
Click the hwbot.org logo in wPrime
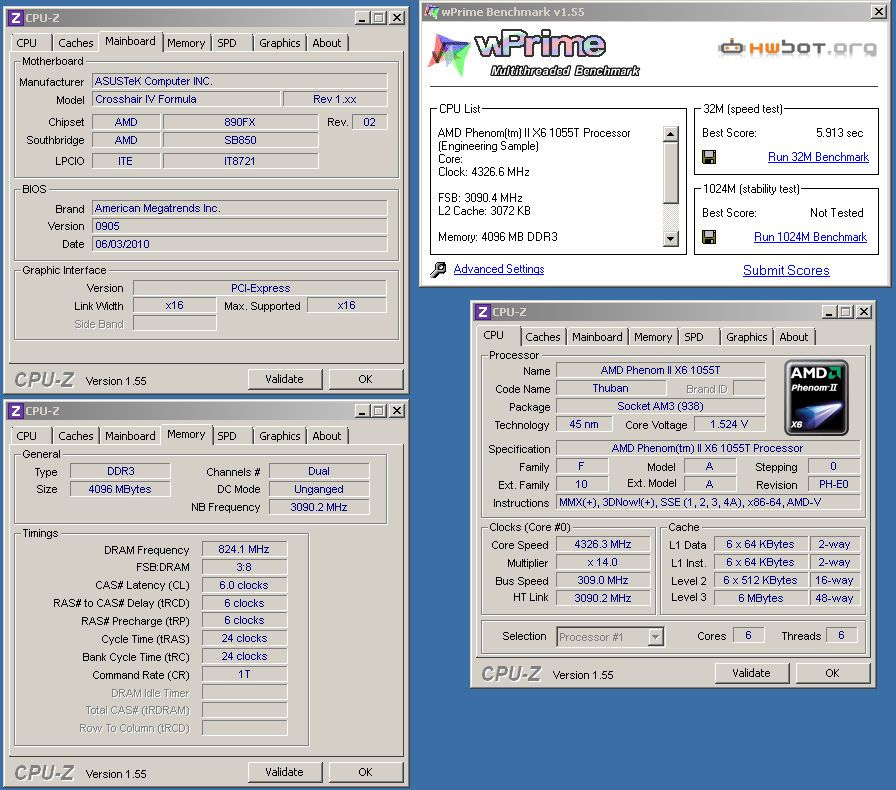point(797,48)
